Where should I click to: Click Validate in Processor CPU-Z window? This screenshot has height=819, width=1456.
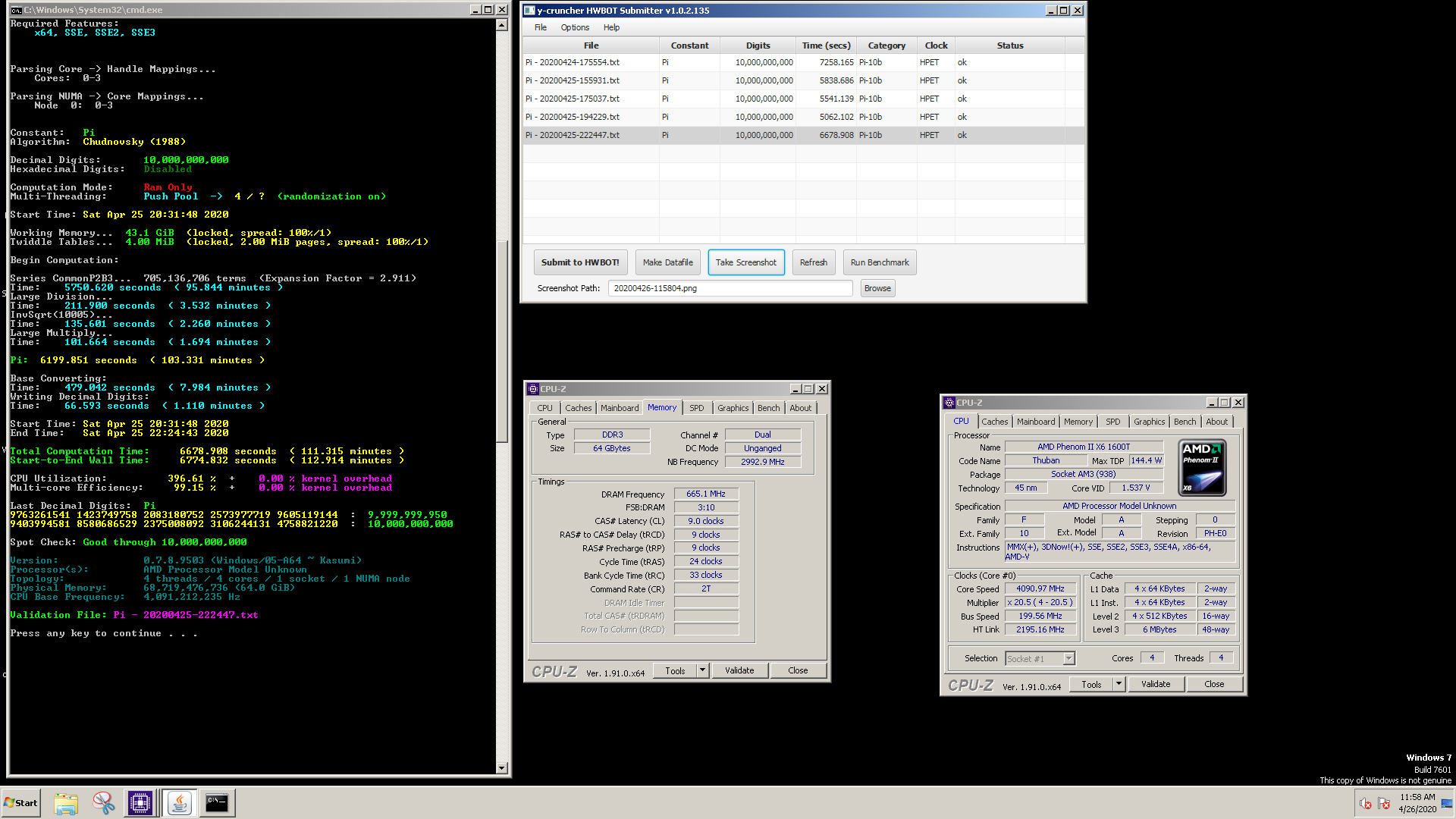1156,684
